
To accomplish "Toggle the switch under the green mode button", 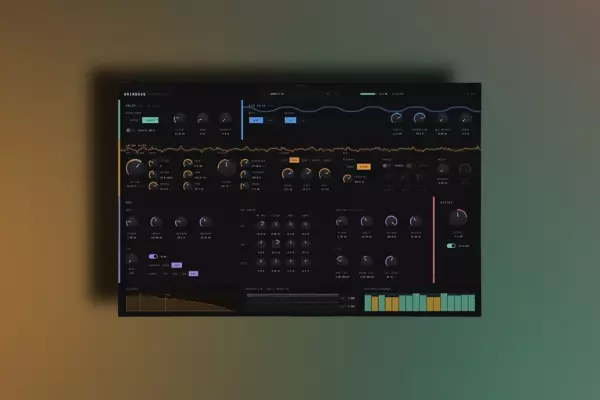I will click(x=130, y=130).
